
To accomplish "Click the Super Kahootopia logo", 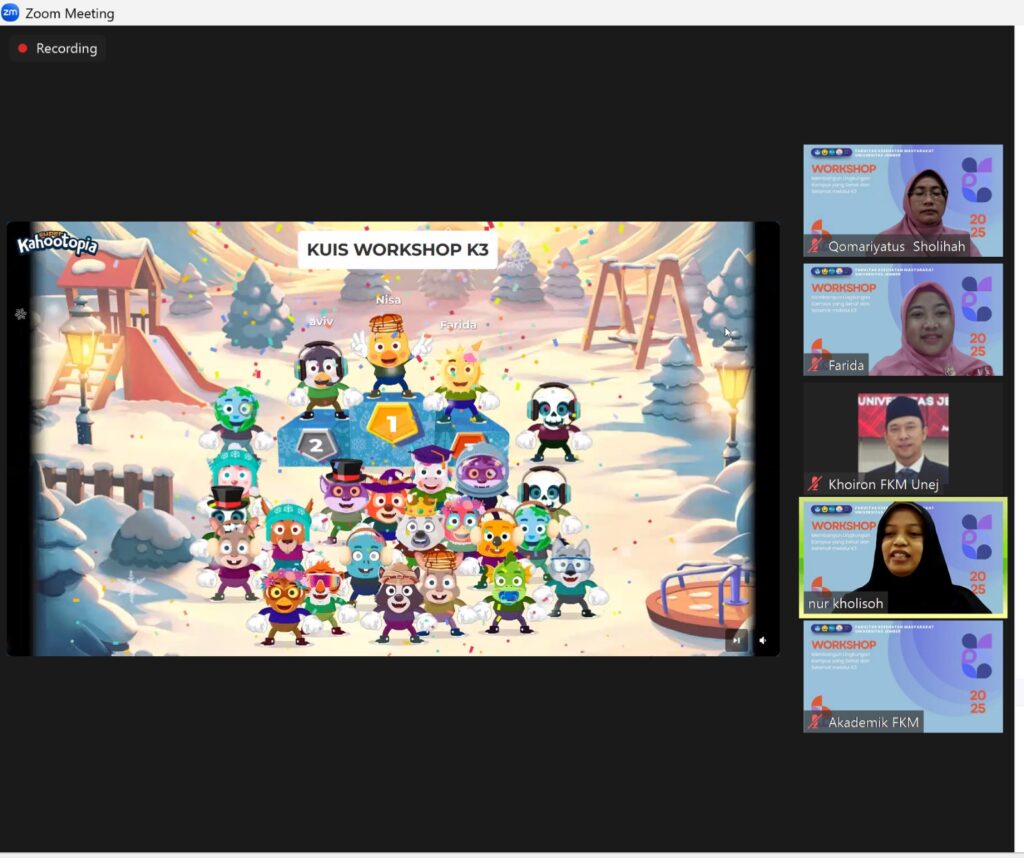I will (57, 244).
